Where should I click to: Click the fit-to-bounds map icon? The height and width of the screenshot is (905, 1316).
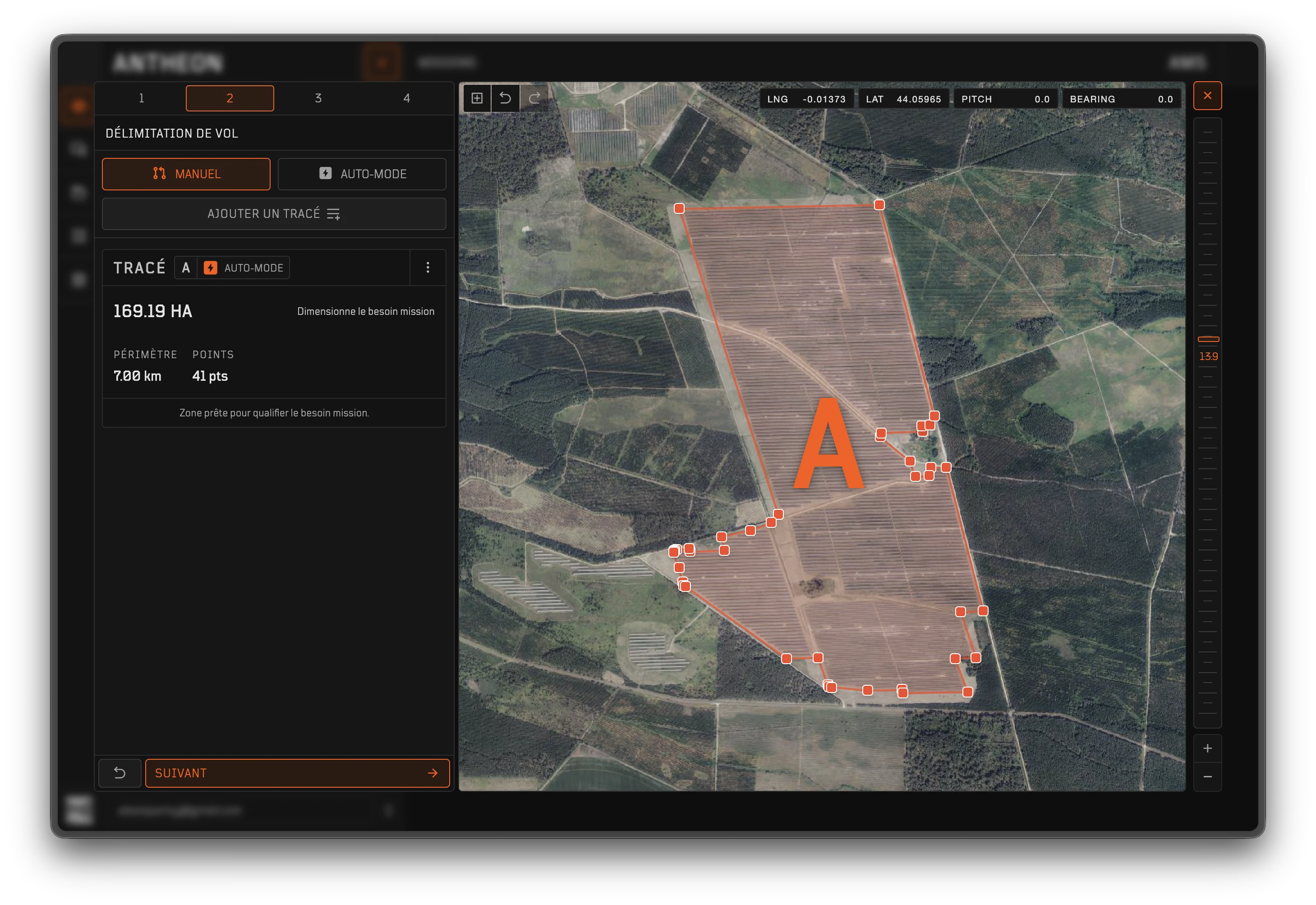[477, 98]
